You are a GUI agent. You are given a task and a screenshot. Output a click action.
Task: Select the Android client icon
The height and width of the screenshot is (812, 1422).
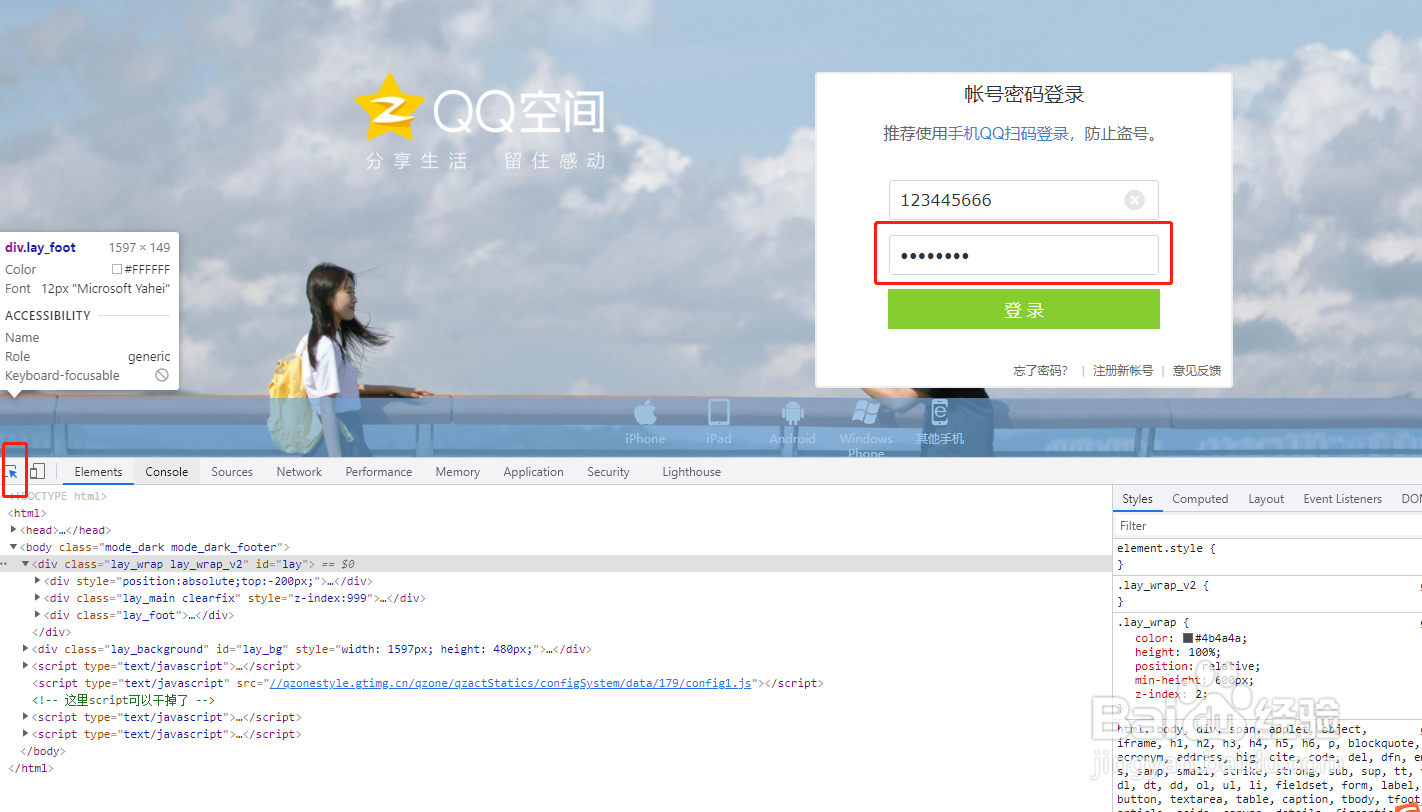tap(792, 413)
